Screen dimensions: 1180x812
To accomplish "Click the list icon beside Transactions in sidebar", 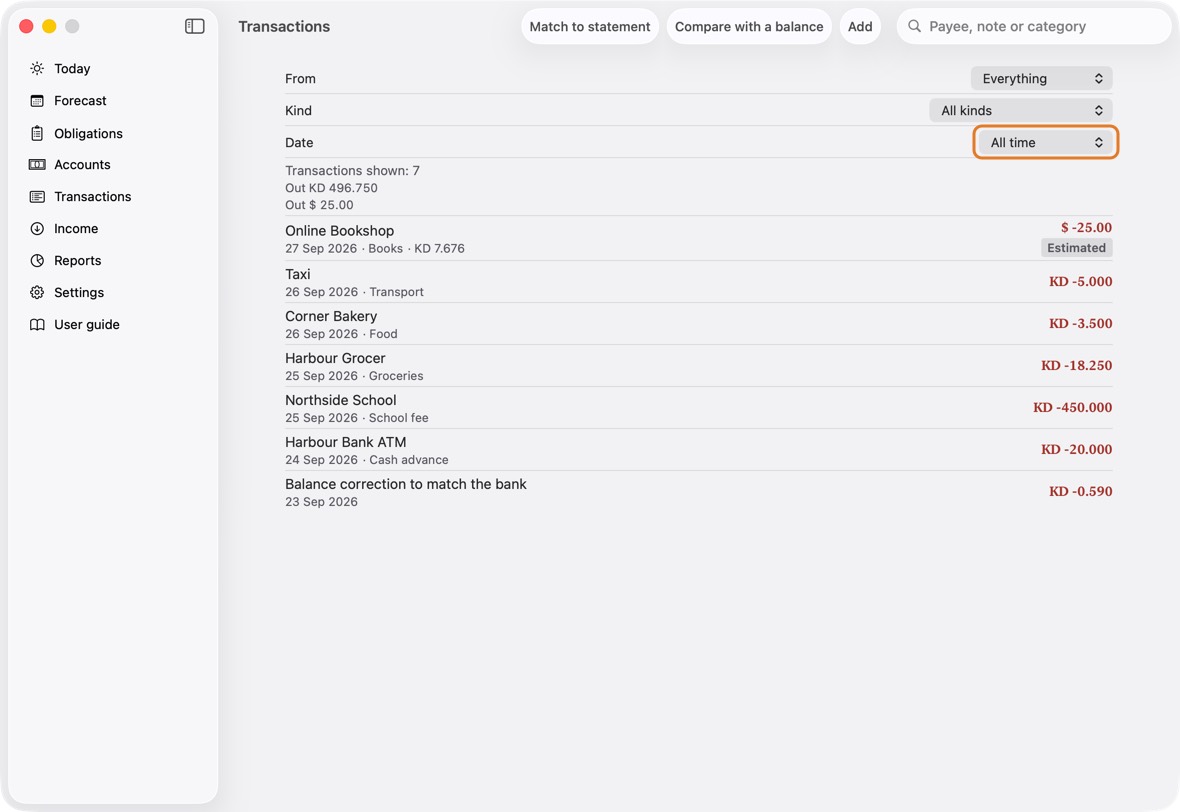I will click(x=37, y=196).
